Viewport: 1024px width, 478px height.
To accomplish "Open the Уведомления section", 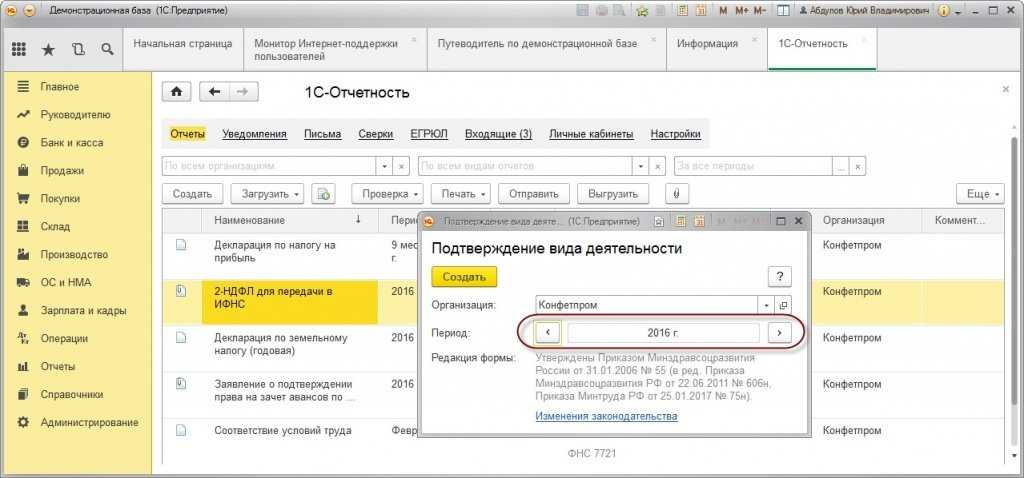I will tap(255, 134).
